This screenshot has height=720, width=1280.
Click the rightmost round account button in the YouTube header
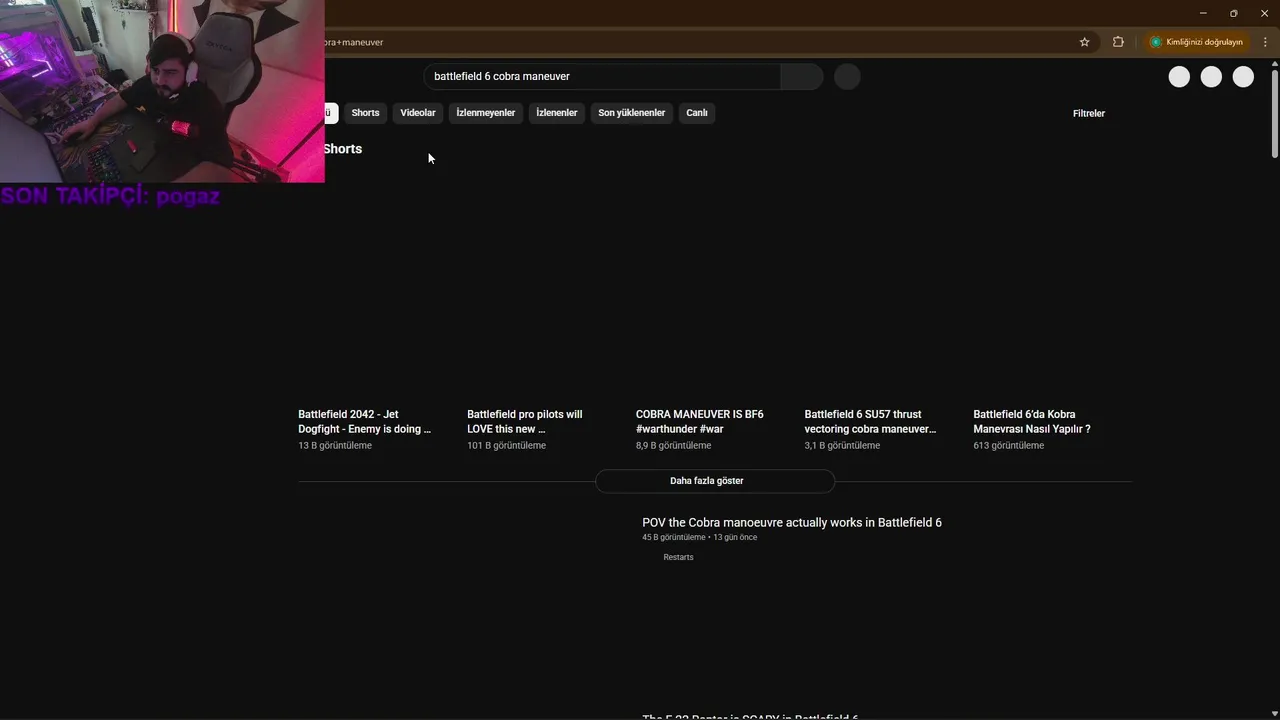[x=1243, y=77]
